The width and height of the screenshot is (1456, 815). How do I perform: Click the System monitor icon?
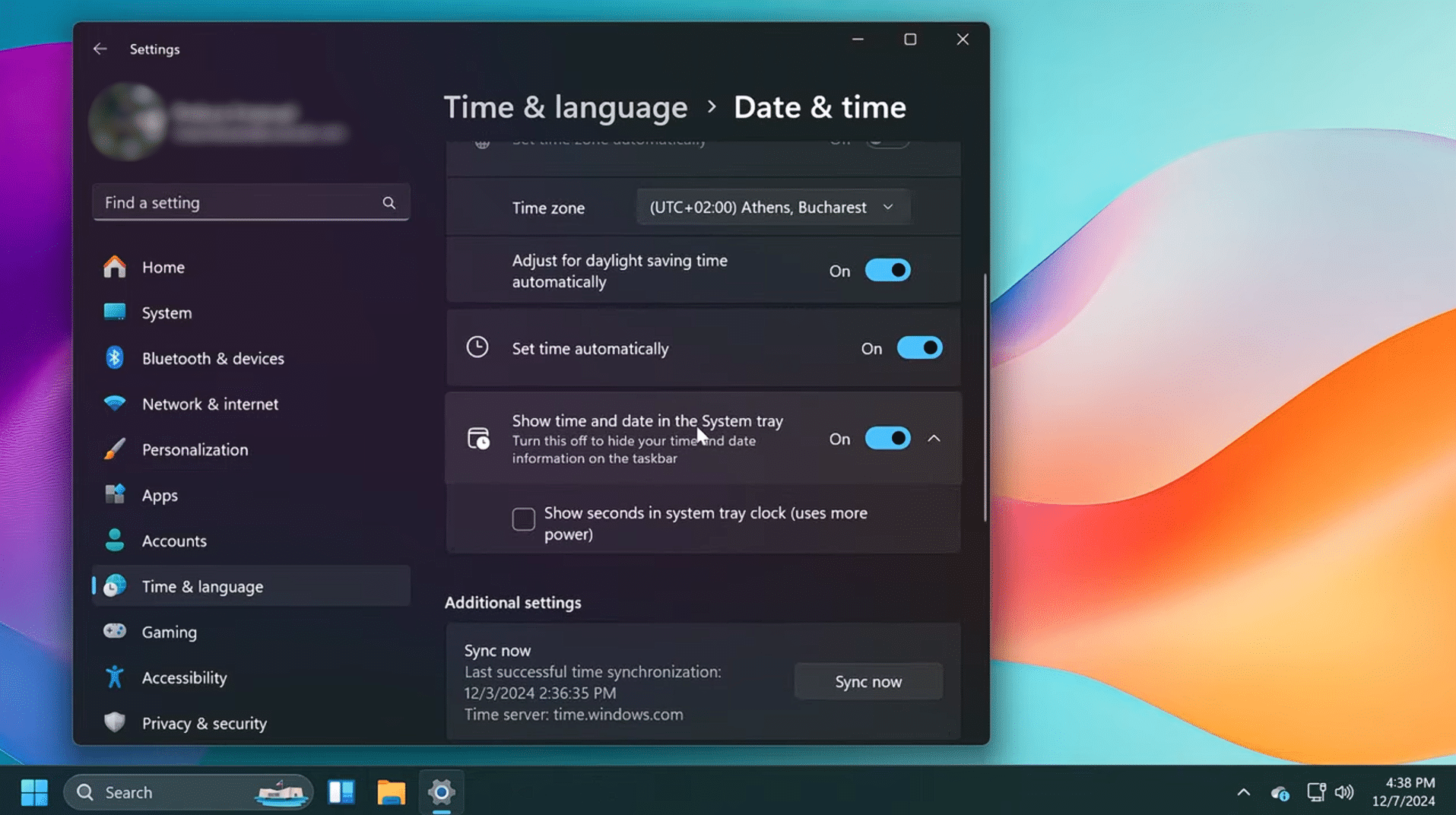115,312
